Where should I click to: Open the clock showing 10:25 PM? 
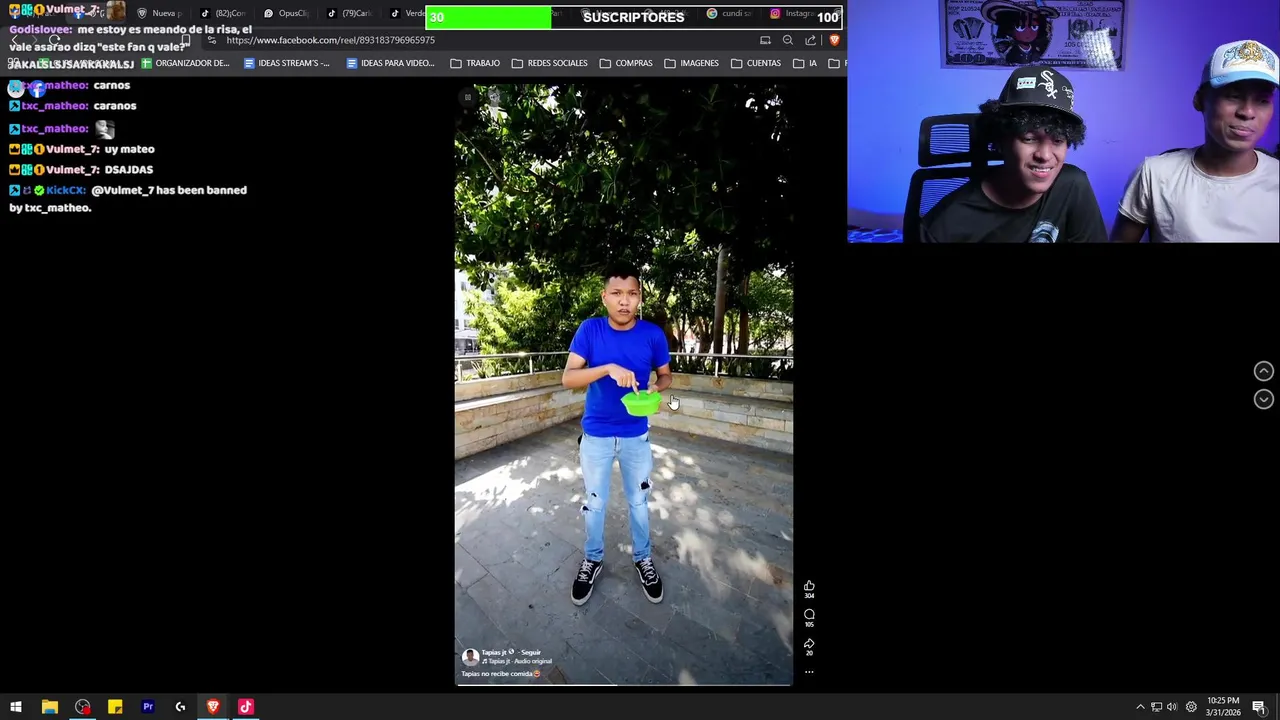pyautogui.click(x=1223, y=707)
